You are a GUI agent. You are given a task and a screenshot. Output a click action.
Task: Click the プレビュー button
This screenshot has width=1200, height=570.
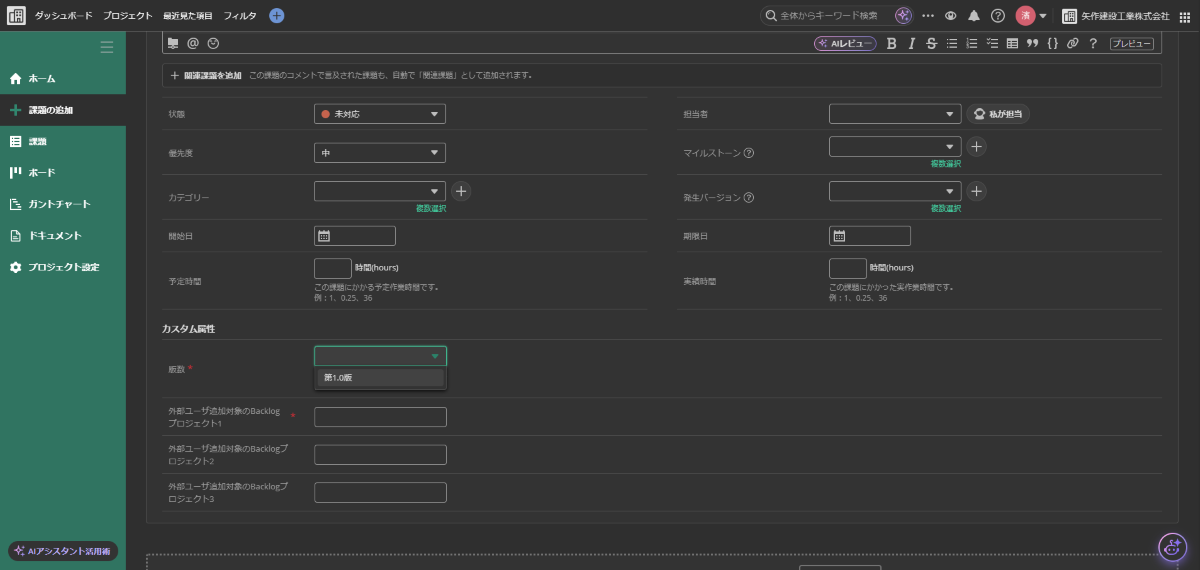(1132, 43)
